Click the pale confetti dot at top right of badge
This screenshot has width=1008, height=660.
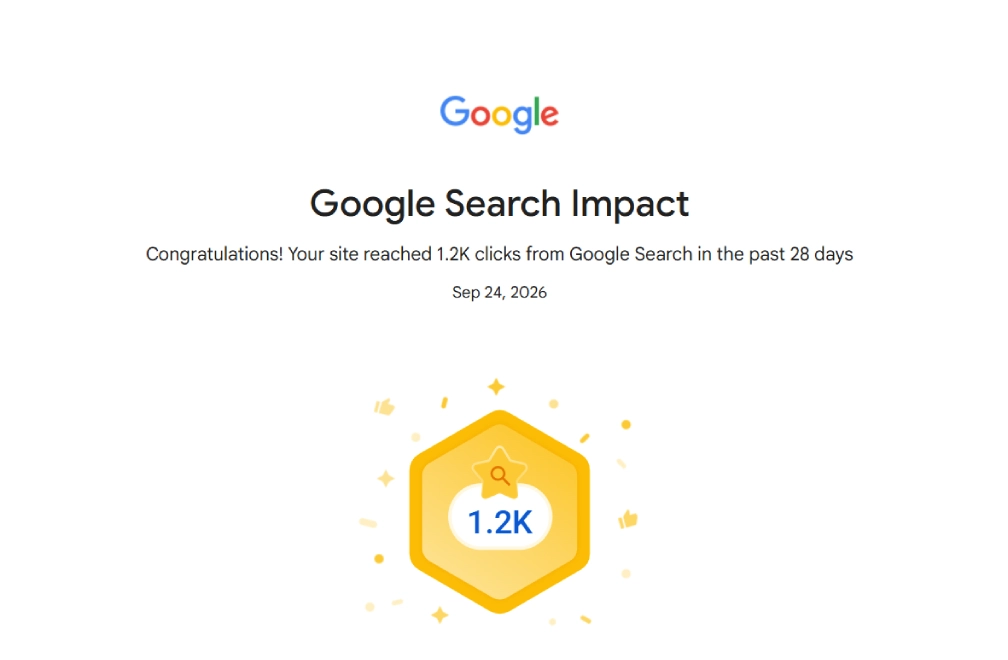[554, 404]
